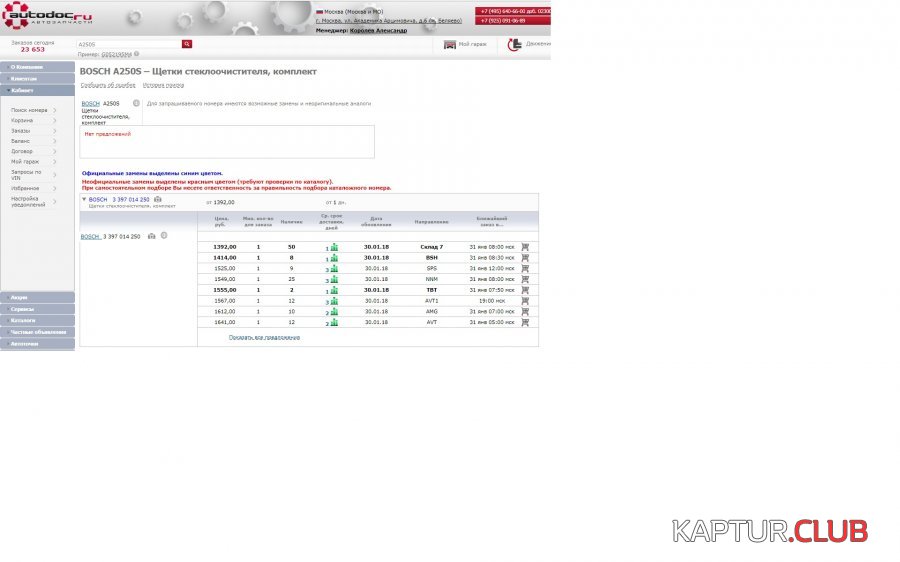Open the autodoc.ru logo home link

coord(46,15)
